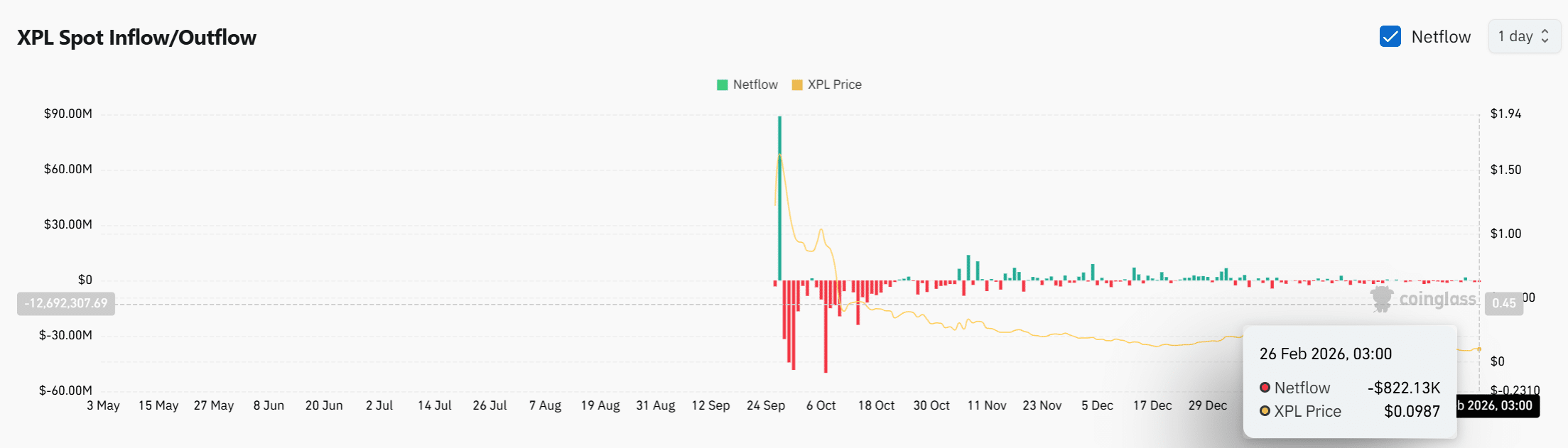Click the tooltip date 26 Feb 2026, 03:00
Image resolution: width=1568 pixels, height=448 pixels.
[x=1326, y=353]
